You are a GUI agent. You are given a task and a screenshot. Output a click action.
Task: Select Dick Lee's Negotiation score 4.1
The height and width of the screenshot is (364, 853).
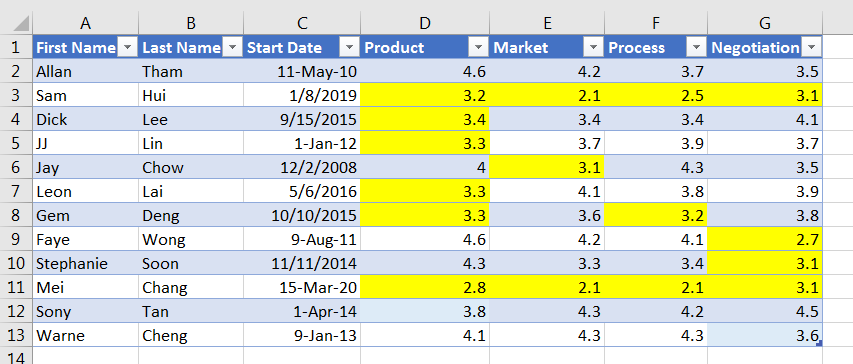[765, 119]
